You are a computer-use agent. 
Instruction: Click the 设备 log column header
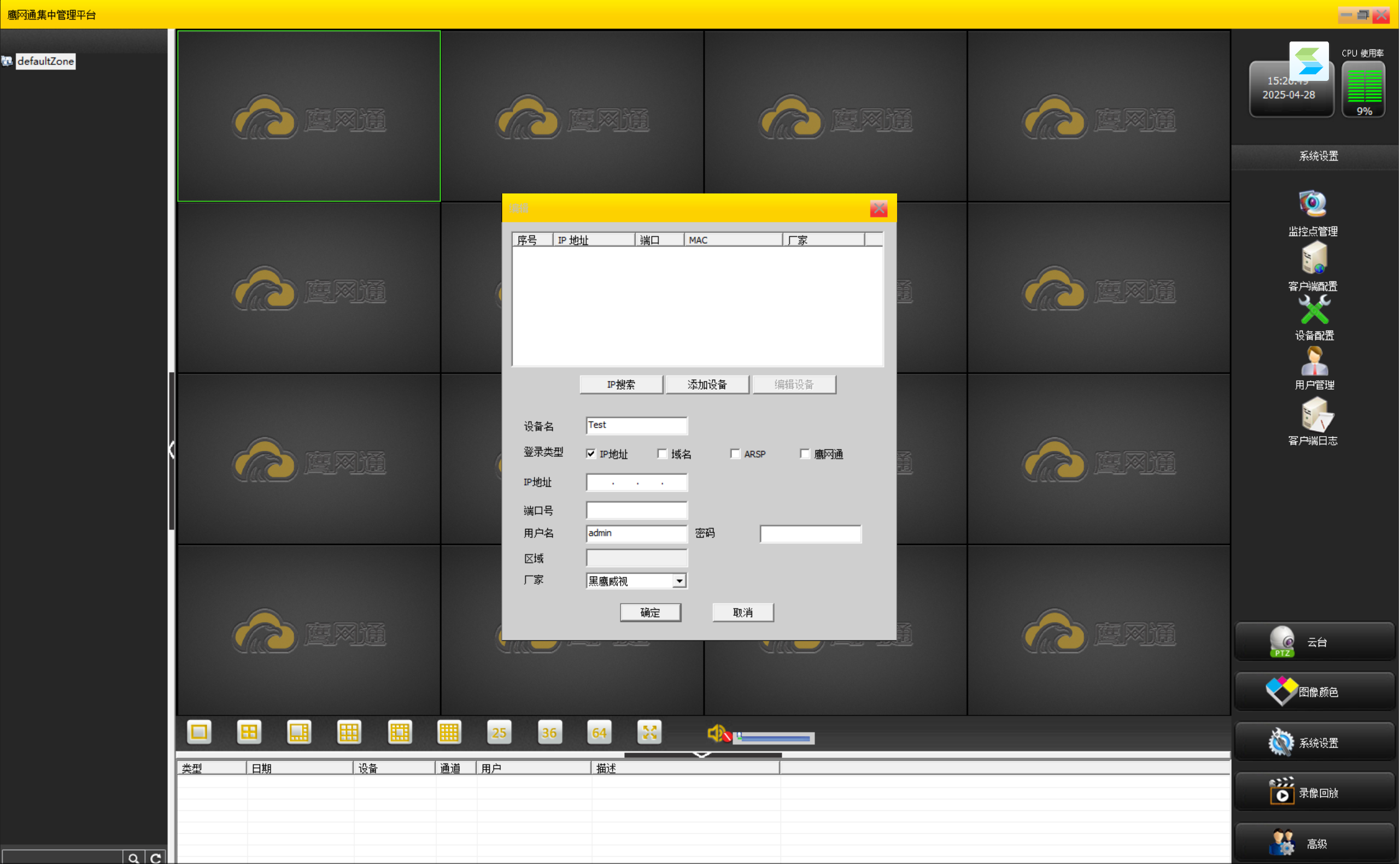click(x=394, y=768)
